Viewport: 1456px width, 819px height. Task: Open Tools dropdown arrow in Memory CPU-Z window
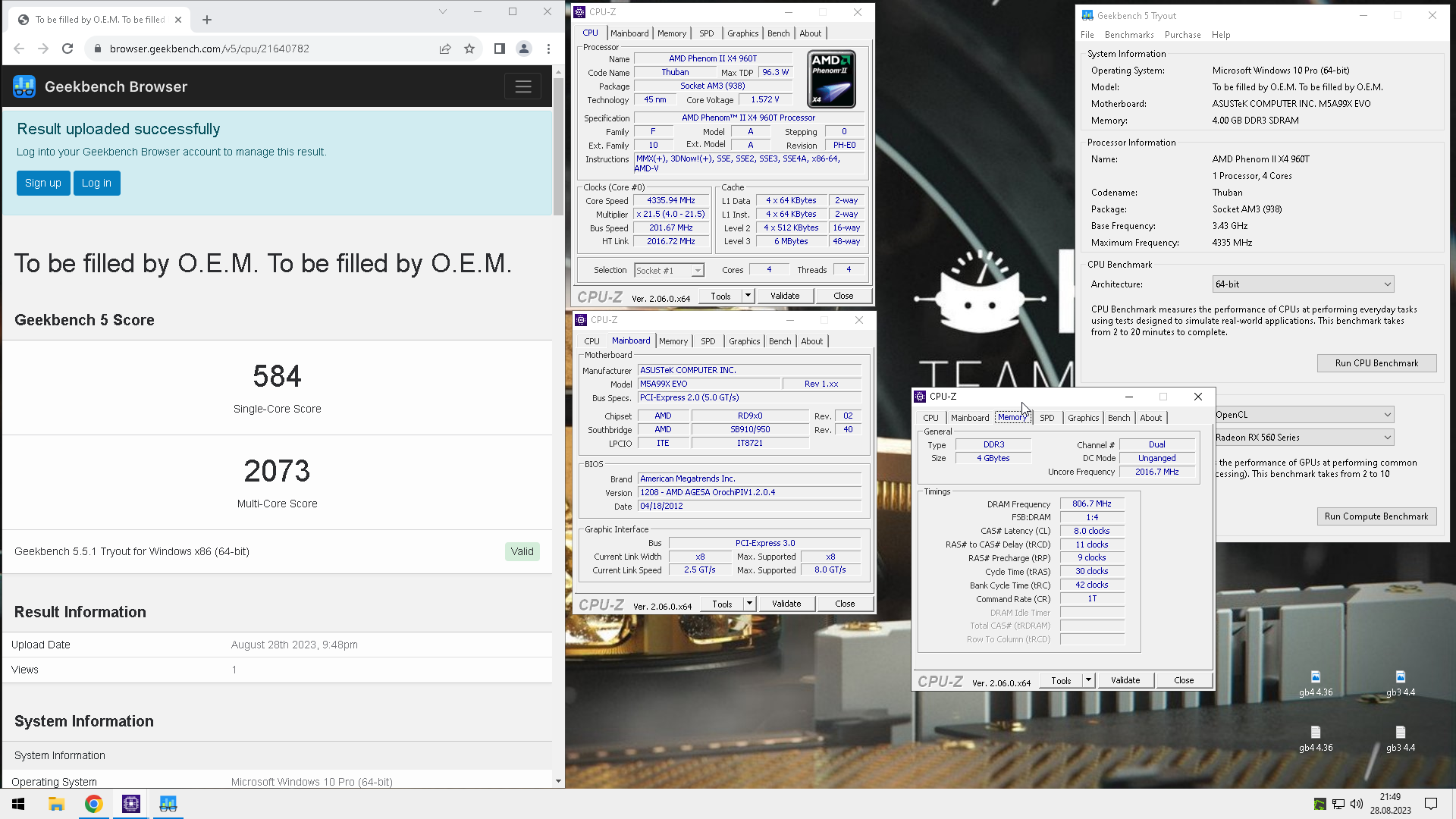click(1089, 680)
